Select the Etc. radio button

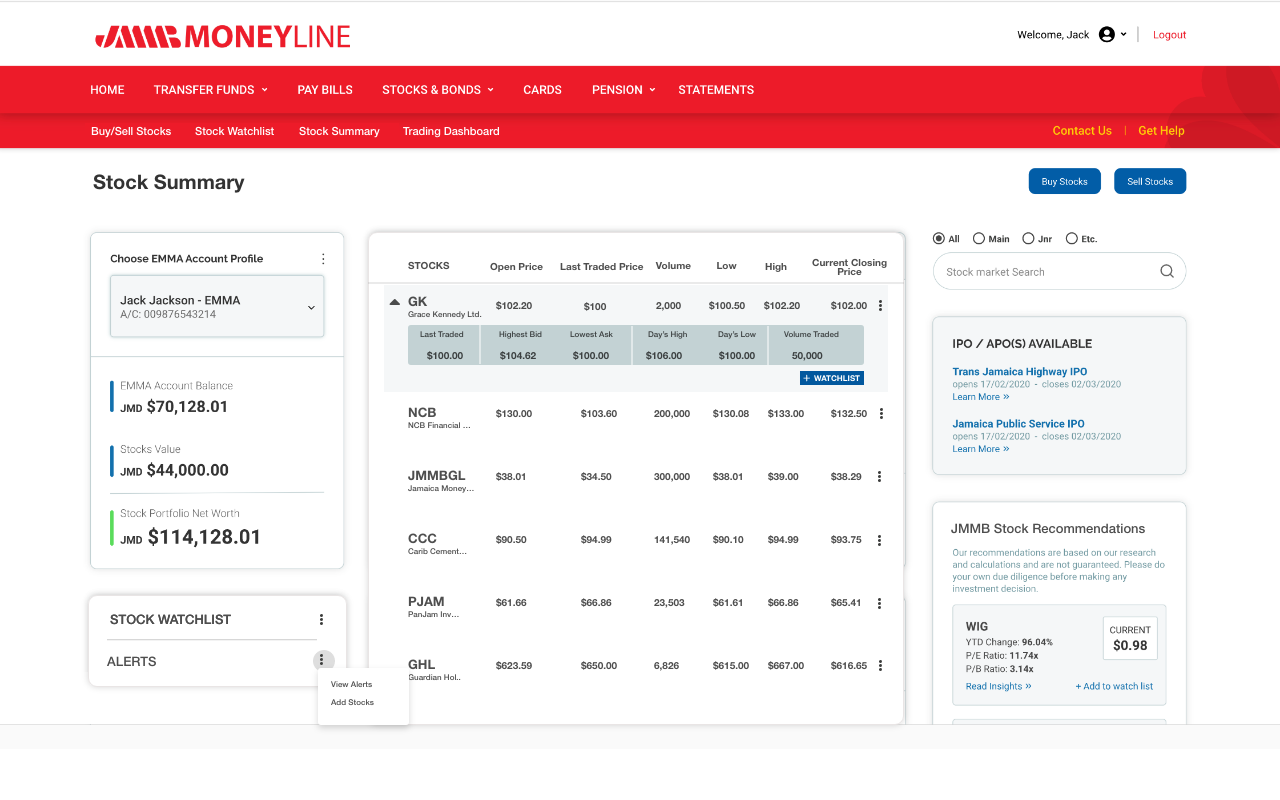[x=1072, y=239]
